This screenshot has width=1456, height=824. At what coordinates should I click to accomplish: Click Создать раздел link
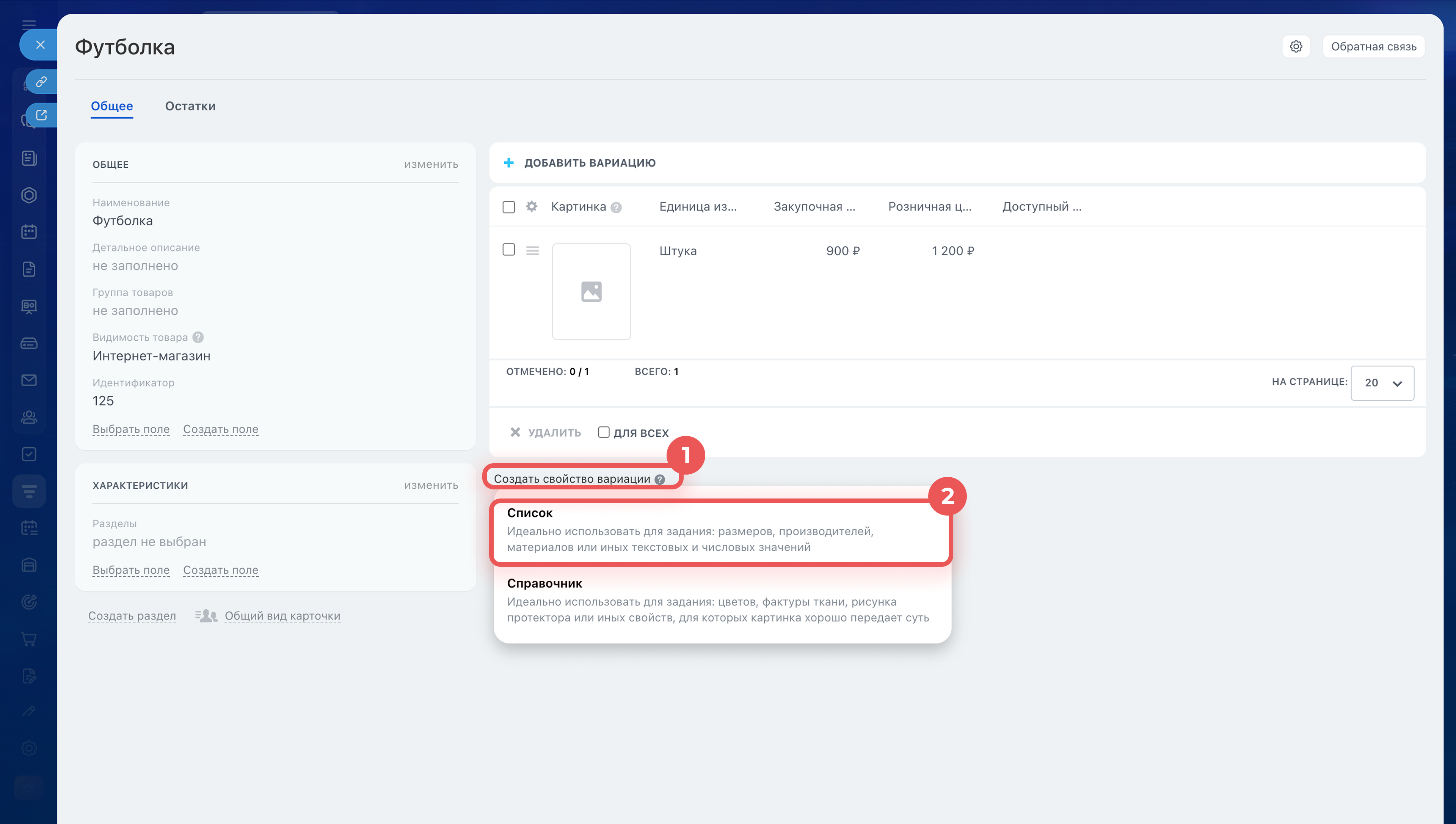click(132, 616)
